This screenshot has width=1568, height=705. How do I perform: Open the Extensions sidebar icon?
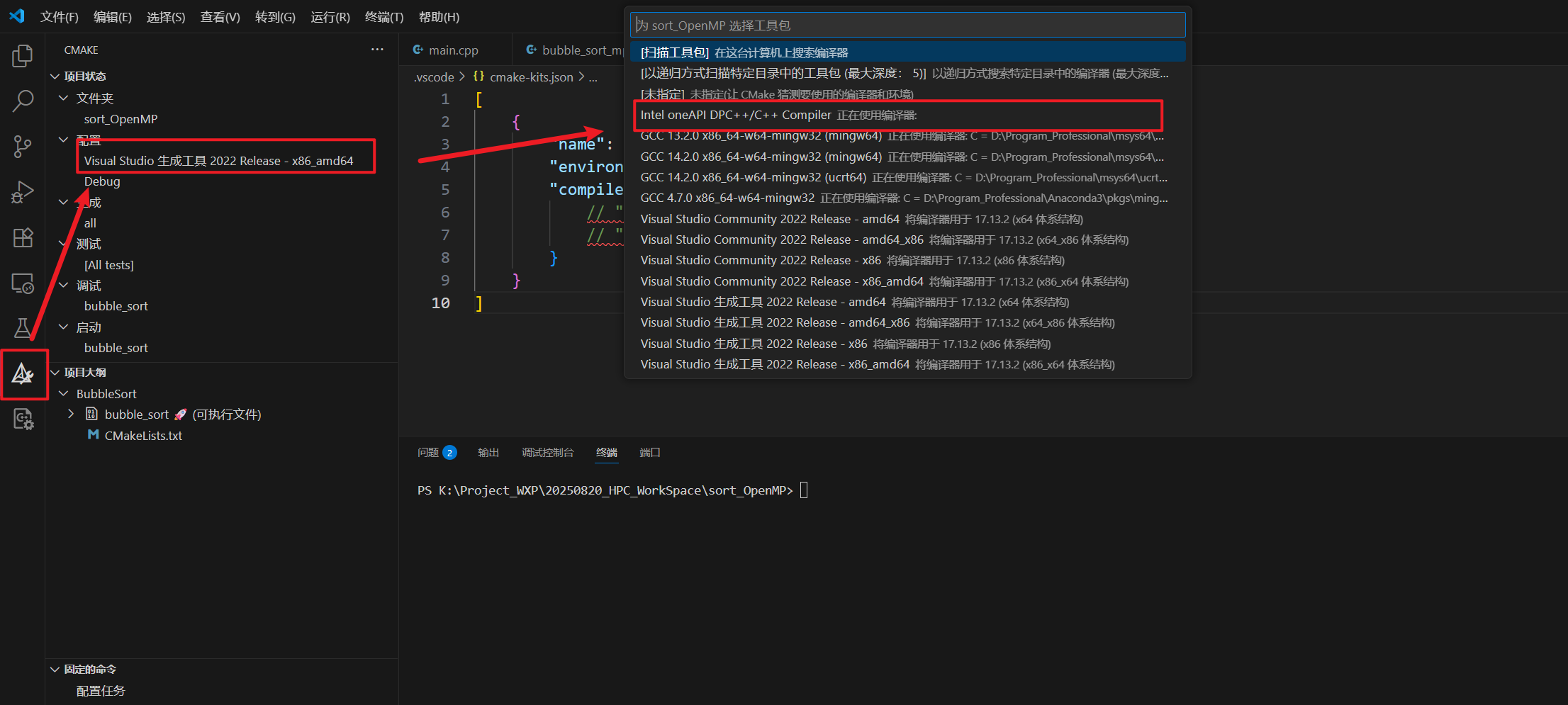point(23,237)
